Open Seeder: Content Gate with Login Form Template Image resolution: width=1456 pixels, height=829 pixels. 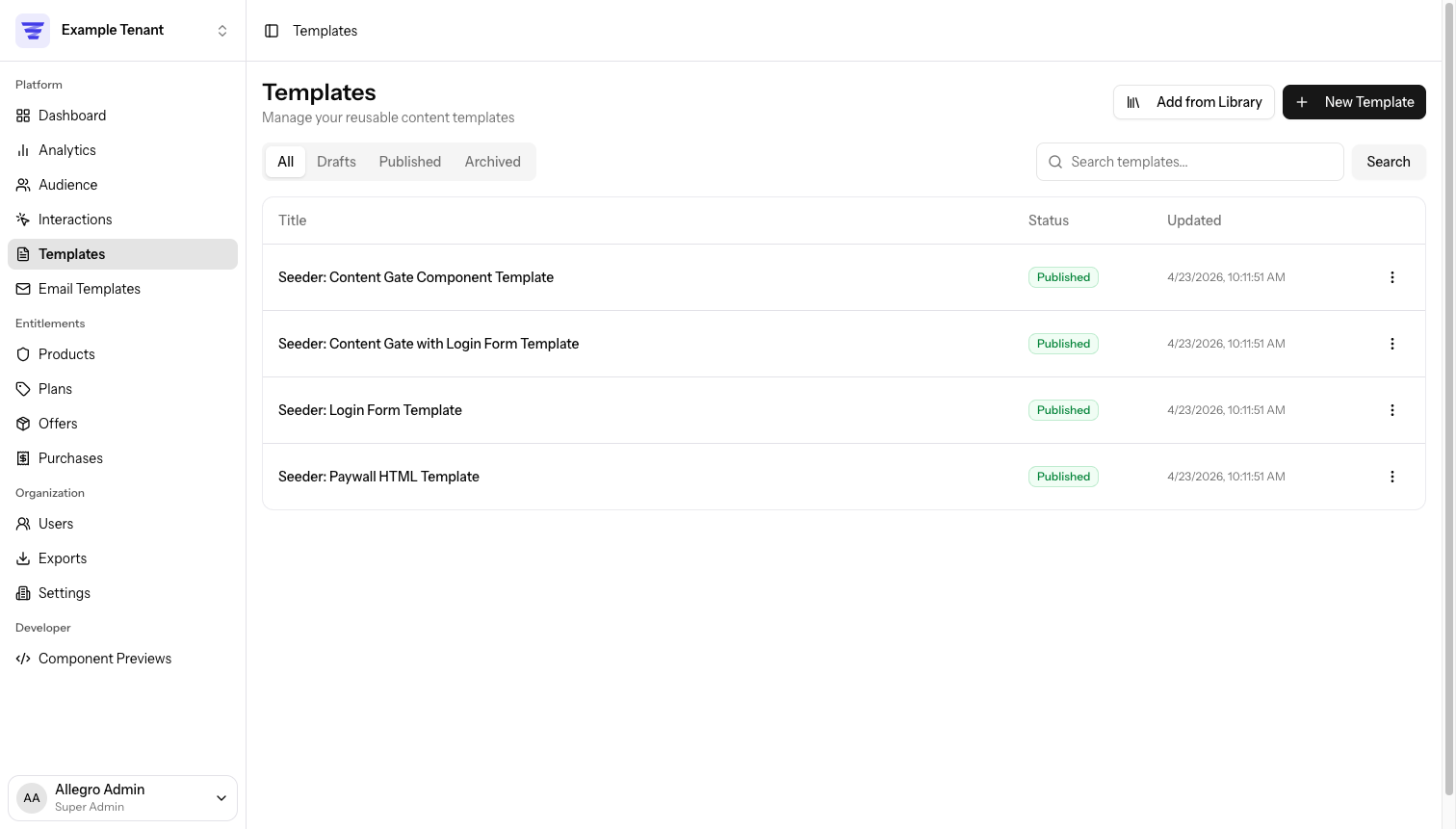429,344
